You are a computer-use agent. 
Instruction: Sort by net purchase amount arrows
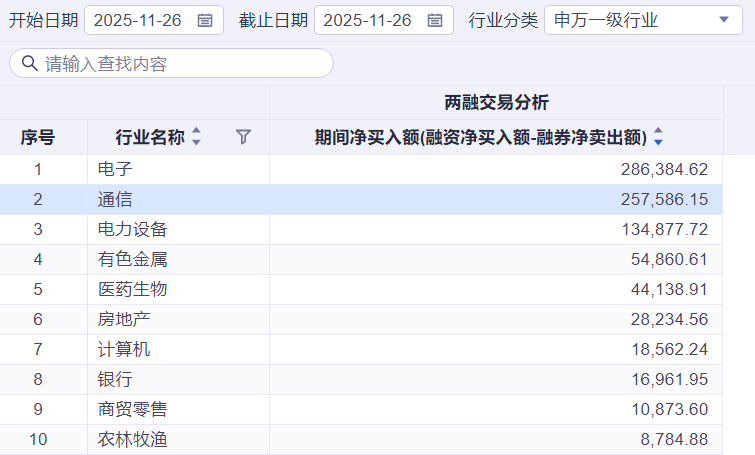pyautogui.click(x=658, y=137)
